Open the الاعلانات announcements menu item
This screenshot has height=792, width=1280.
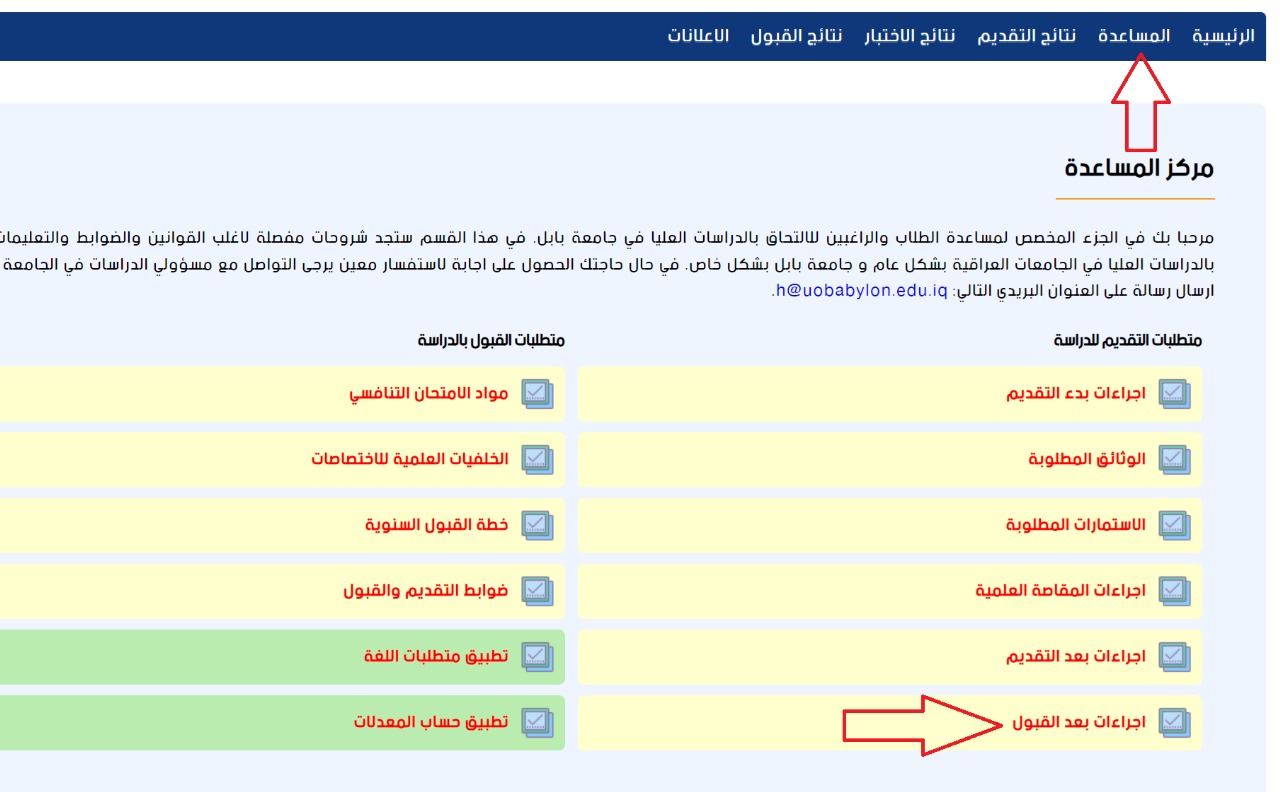point(698,36)
